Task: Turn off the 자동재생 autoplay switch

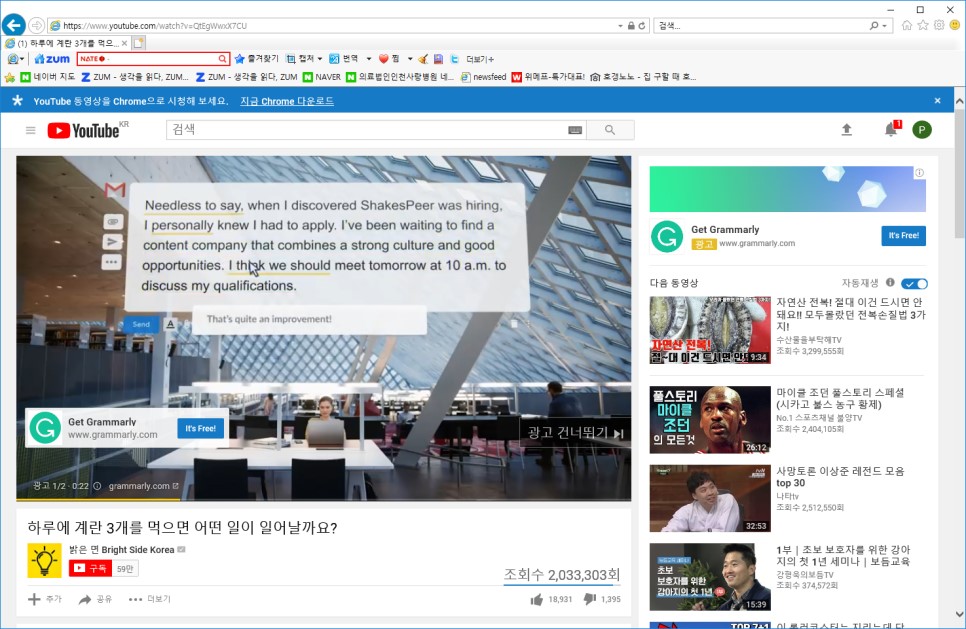Action: coord(914,283)
